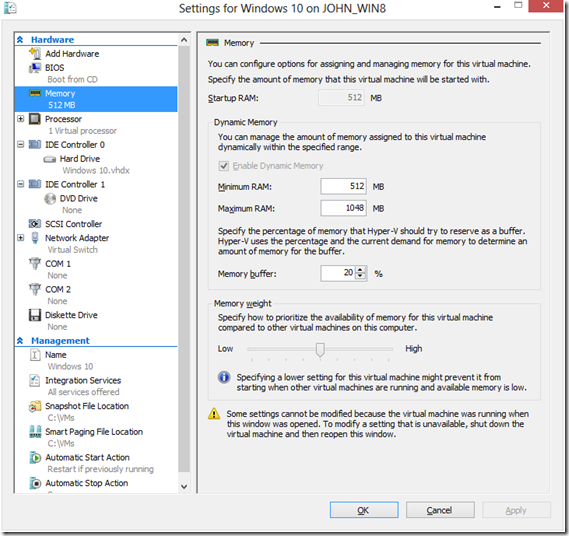The image size is (569, 536).
Task: Click the 'All services offered' text
Action: [83, 392]
